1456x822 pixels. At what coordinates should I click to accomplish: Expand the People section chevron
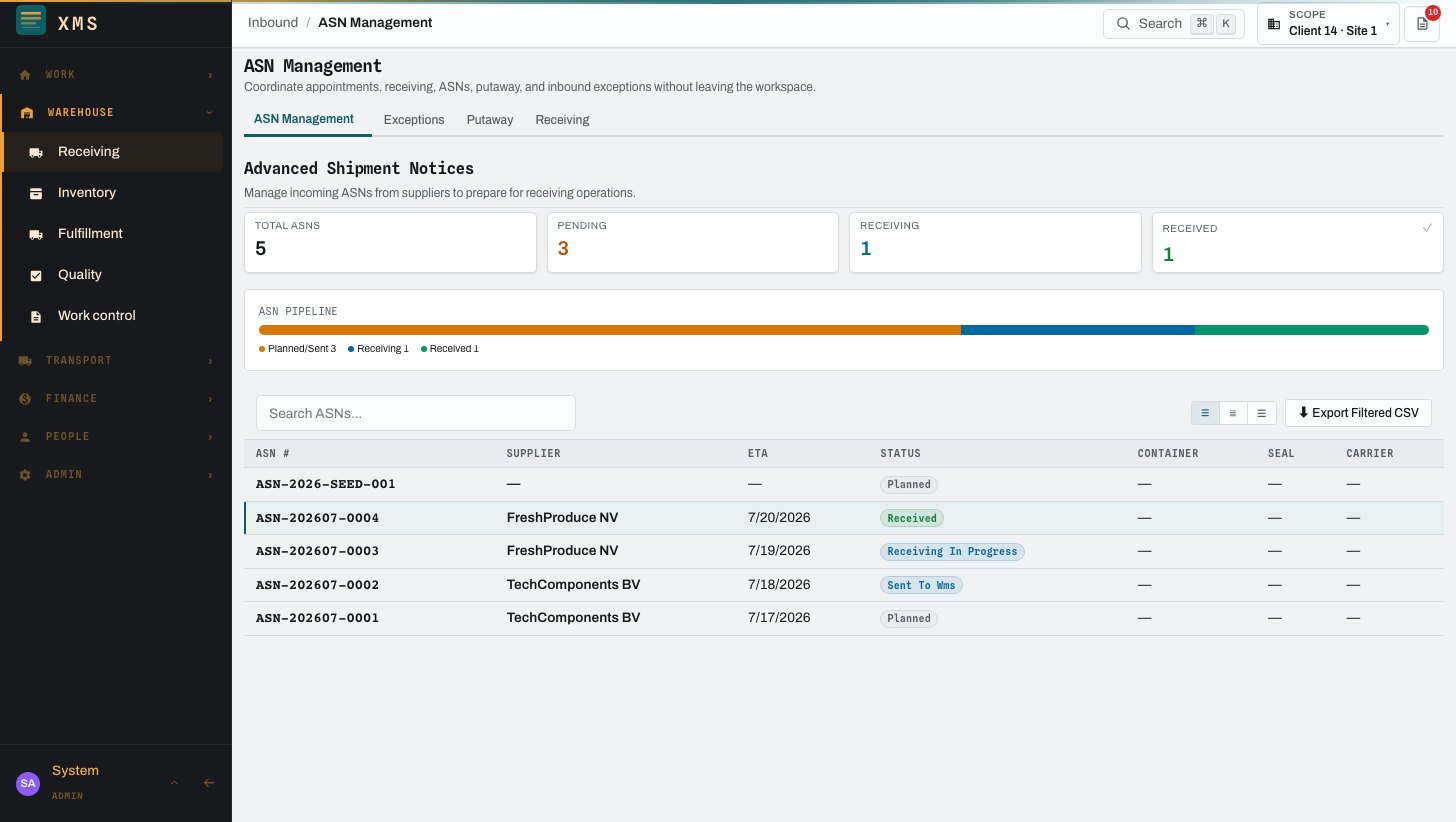pos(210,436)
